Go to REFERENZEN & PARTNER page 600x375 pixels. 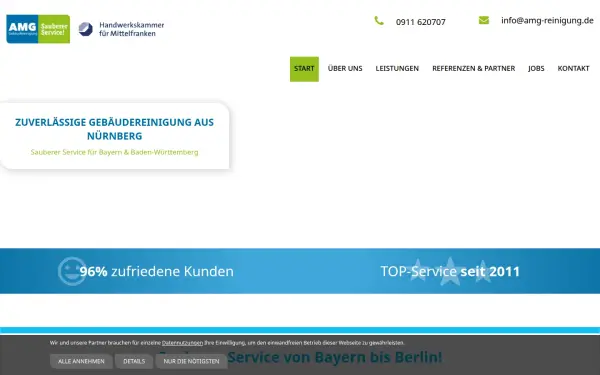point(473,68)
